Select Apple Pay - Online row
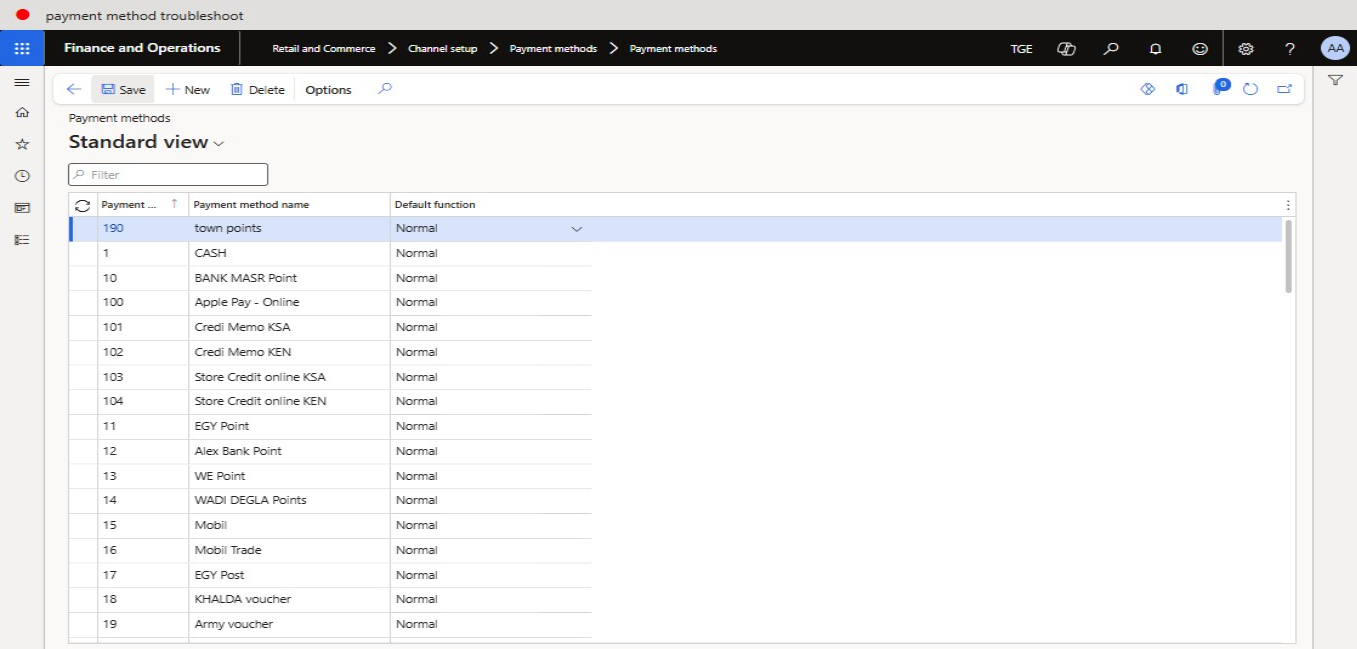Screen dimensions: 1357x649 point(330,302)
